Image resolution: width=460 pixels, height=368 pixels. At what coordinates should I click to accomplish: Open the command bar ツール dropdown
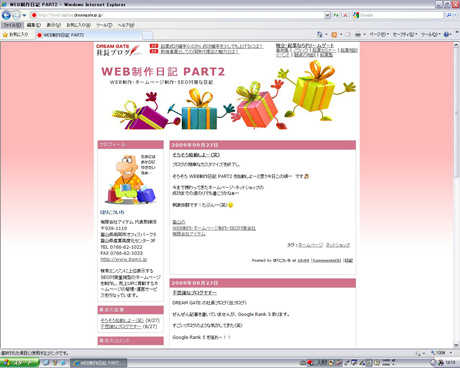(x=431, y=34)
